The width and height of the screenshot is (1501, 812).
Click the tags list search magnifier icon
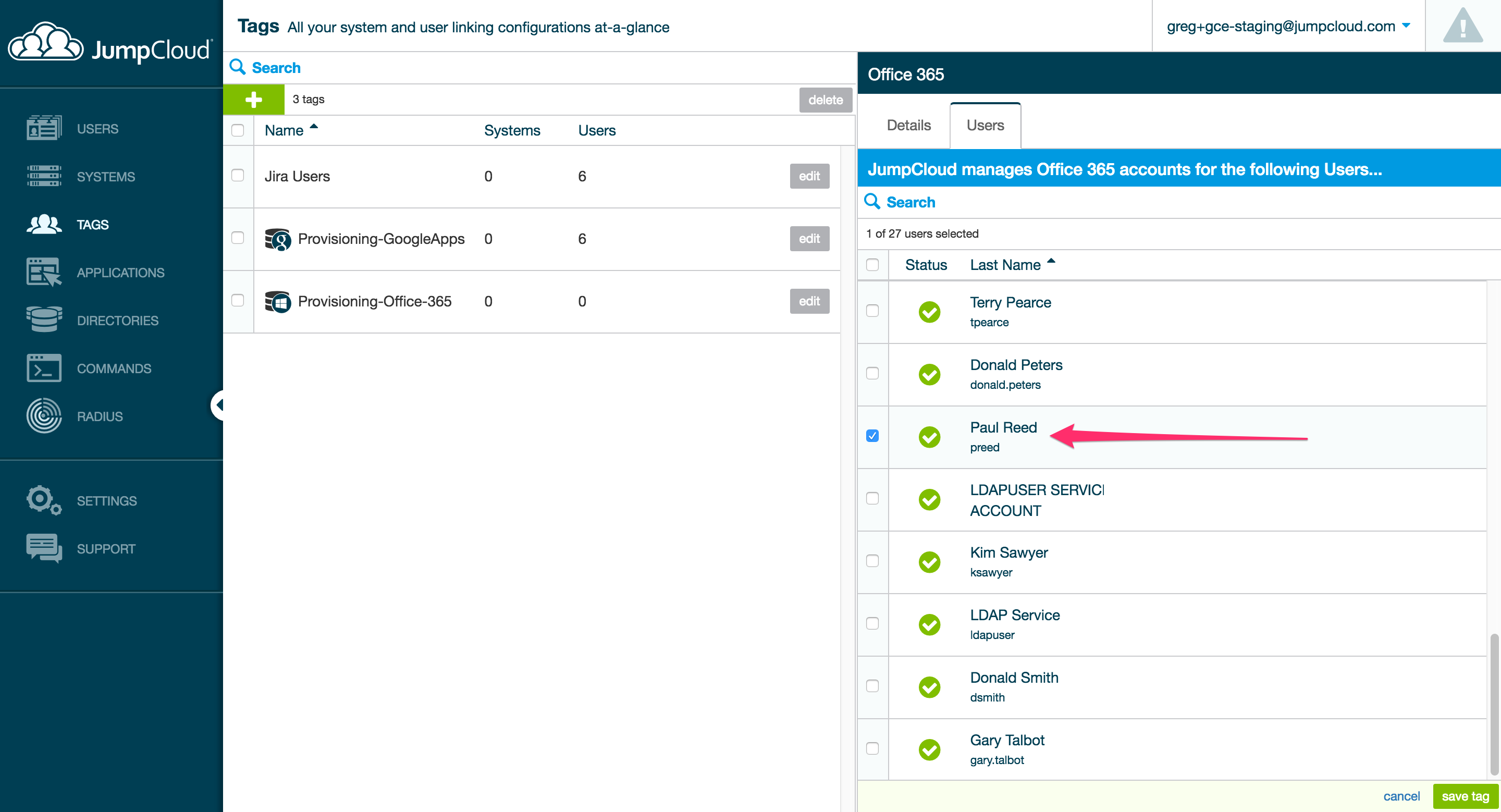pyautogui.click(x=237, y=67)
